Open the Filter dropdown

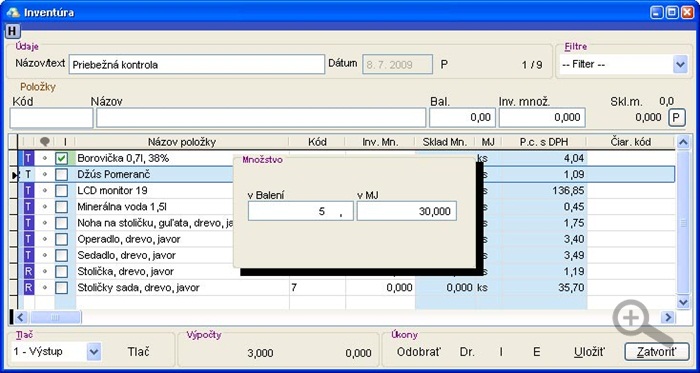(x=680, y=64)
